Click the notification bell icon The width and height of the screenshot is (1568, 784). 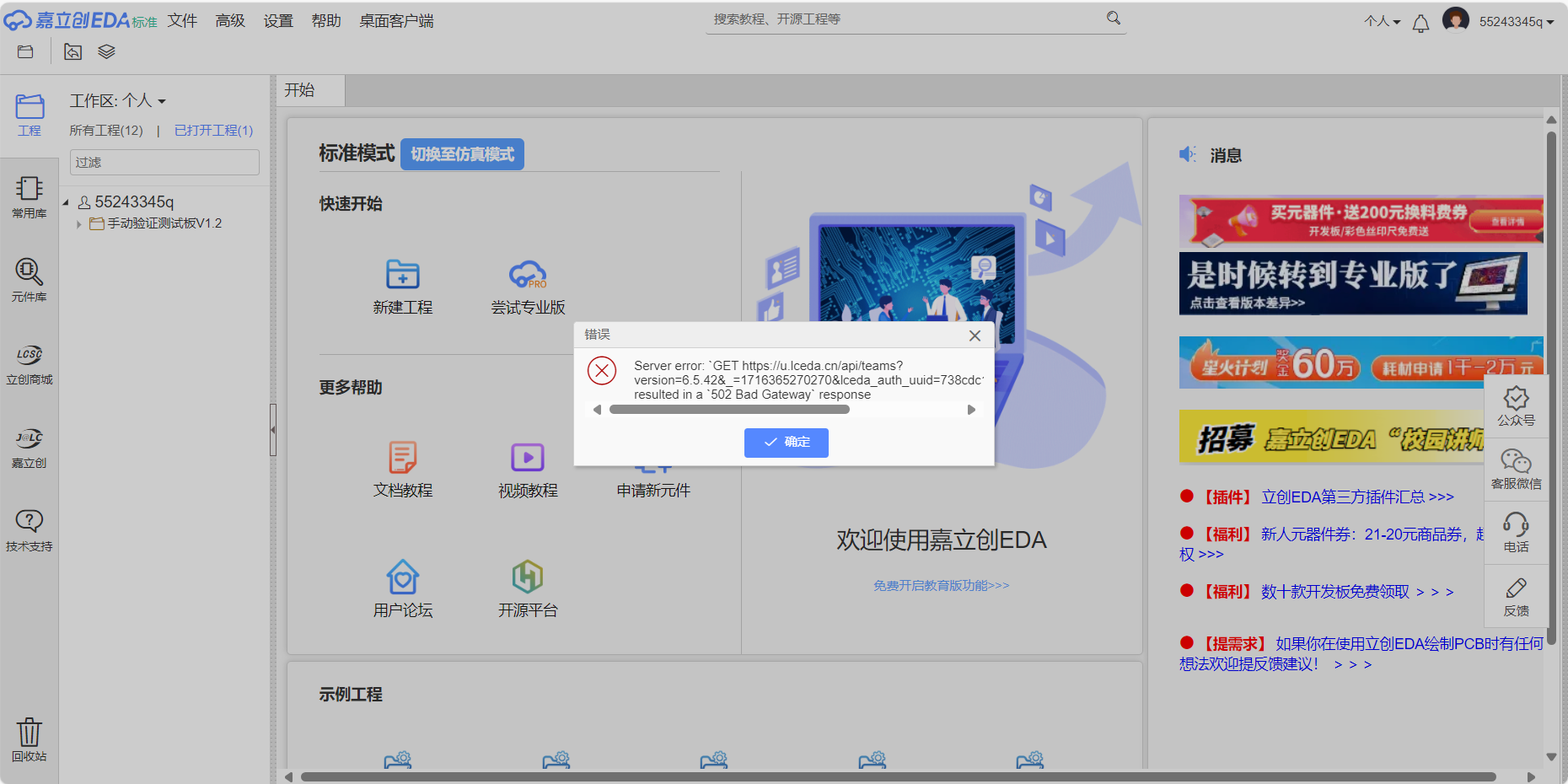[1420, 23]
